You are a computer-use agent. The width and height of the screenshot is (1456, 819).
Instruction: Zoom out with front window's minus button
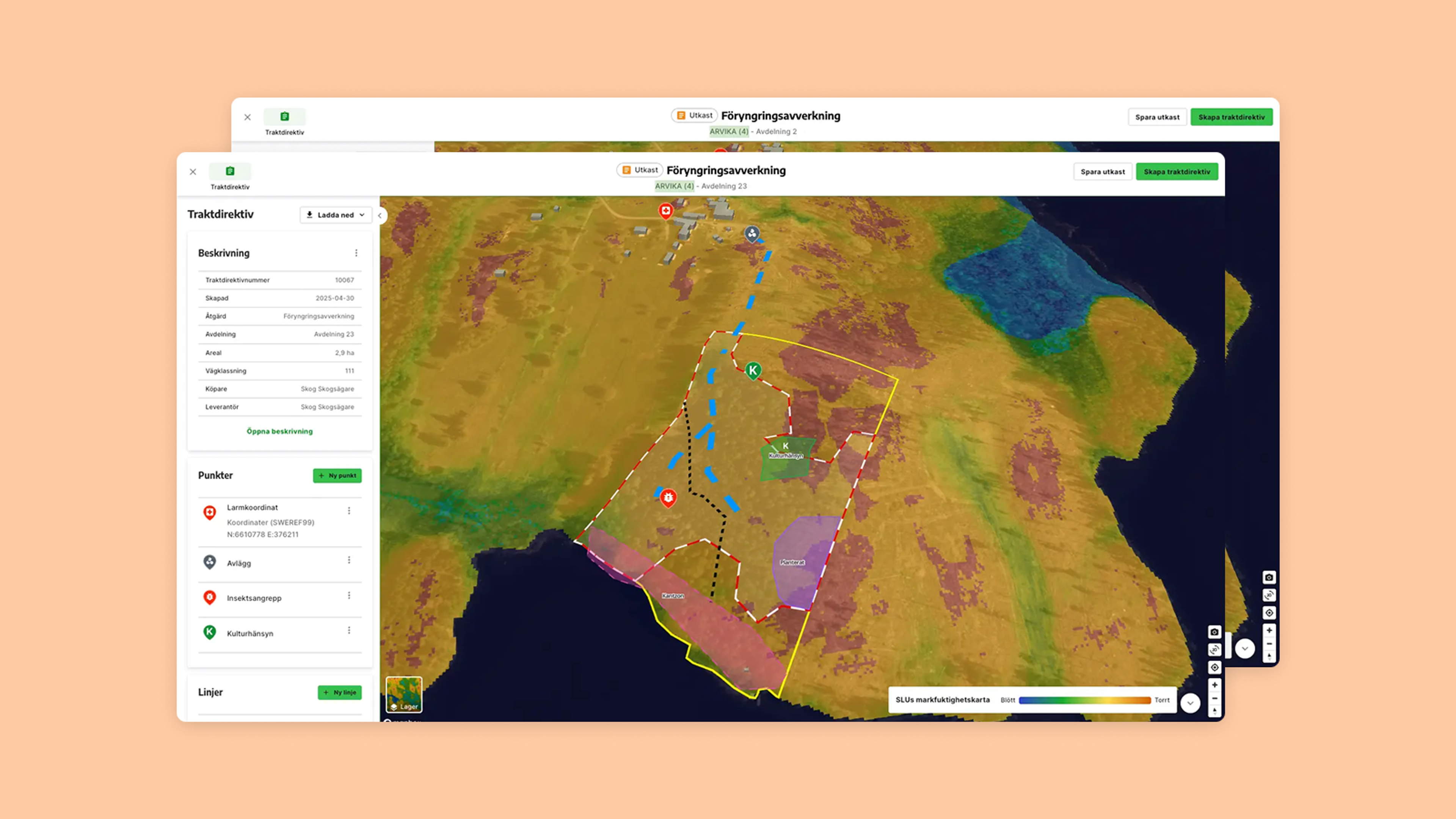1214,698
